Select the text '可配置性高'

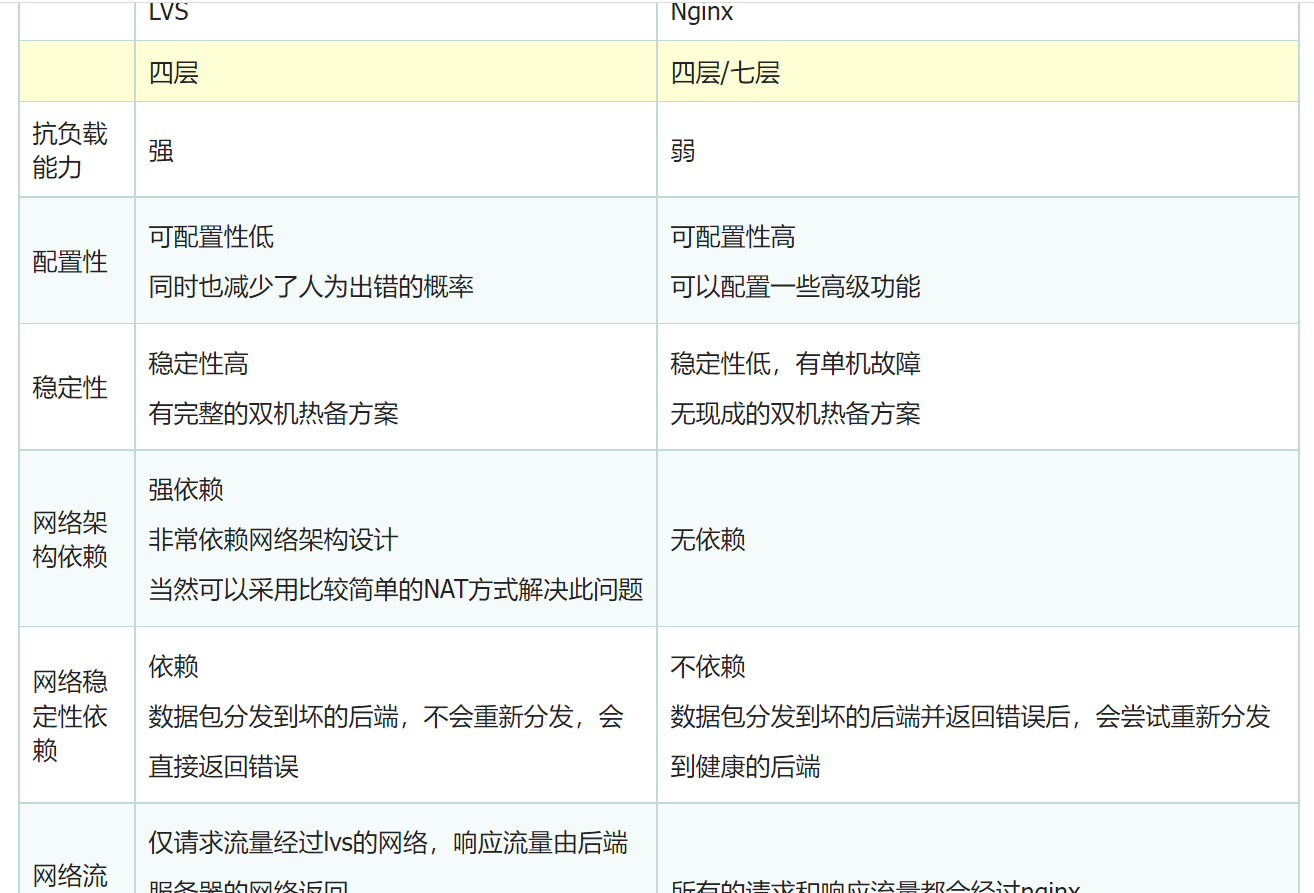733,237
